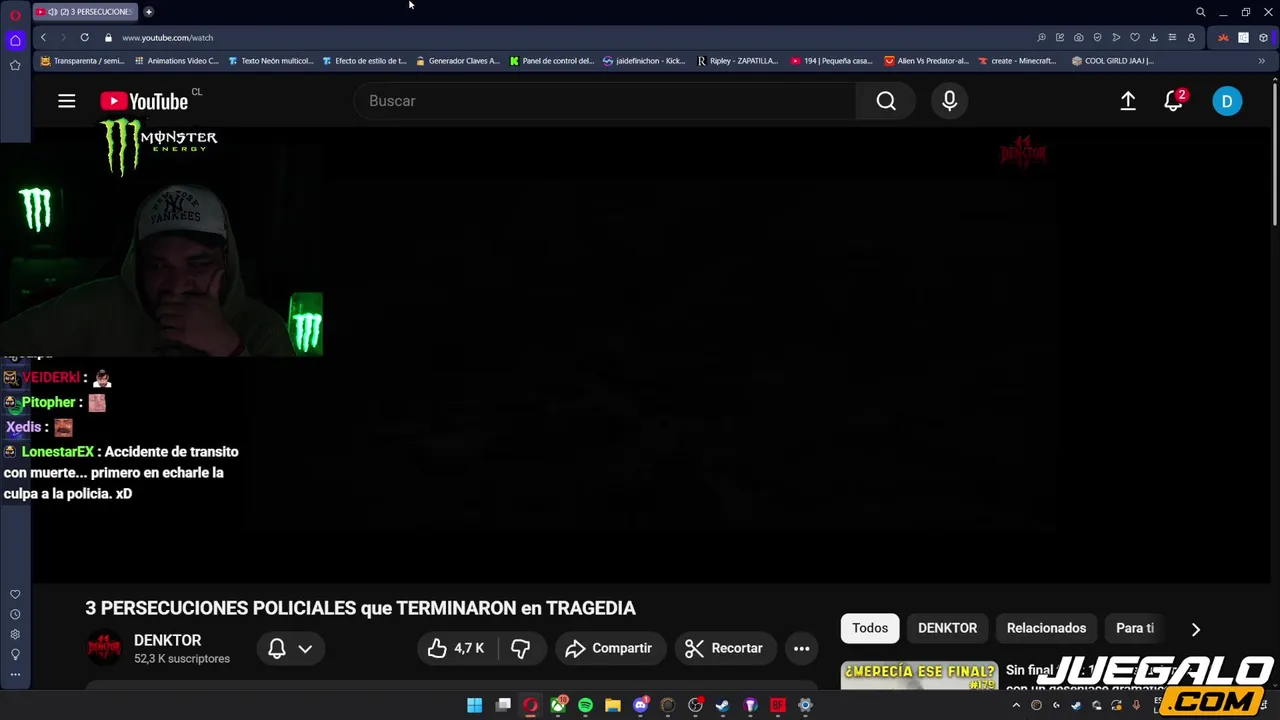This screenshot has width=1280, height=720.
Task: Open the DENKTOR channel name link
Action: [168, 640]
